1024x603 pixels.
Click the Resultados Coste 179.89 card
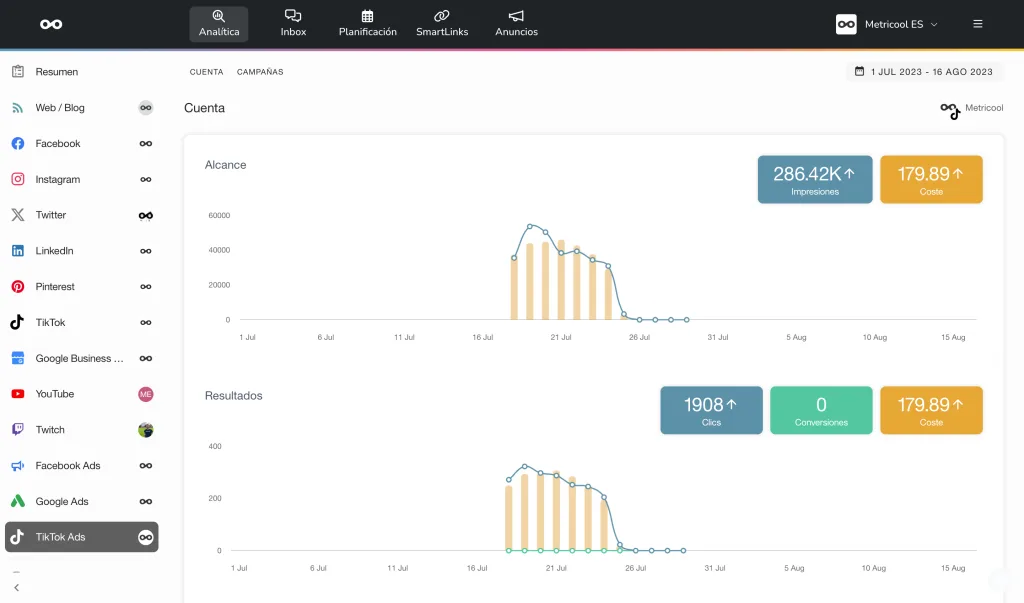pyautogui.click(x=931, y=410)
